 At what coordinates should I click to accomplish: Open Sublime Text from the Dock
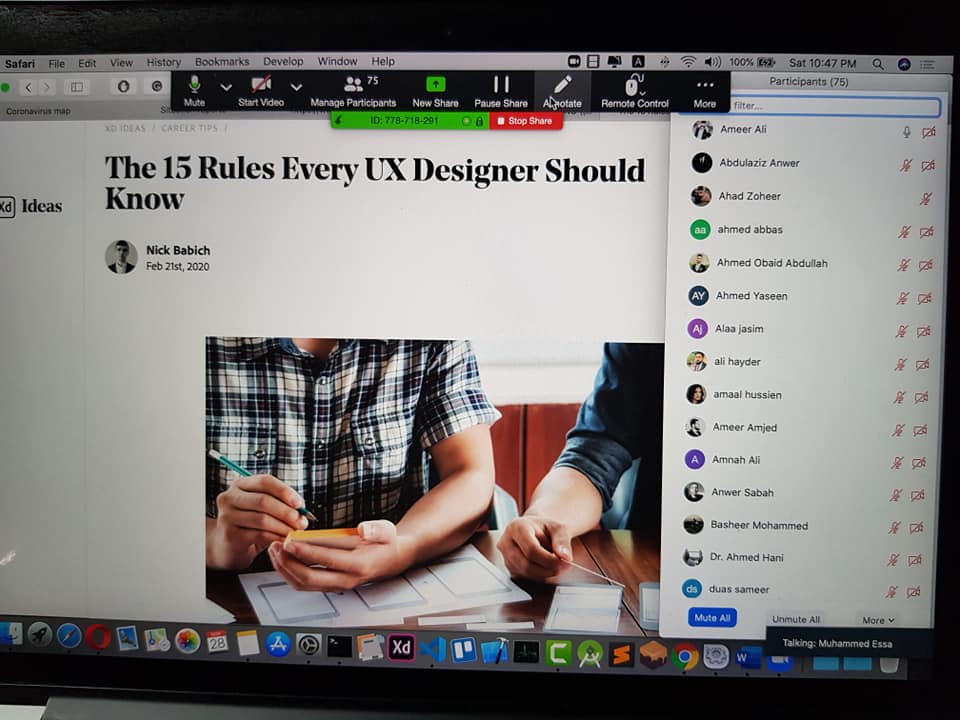(621, 655)
